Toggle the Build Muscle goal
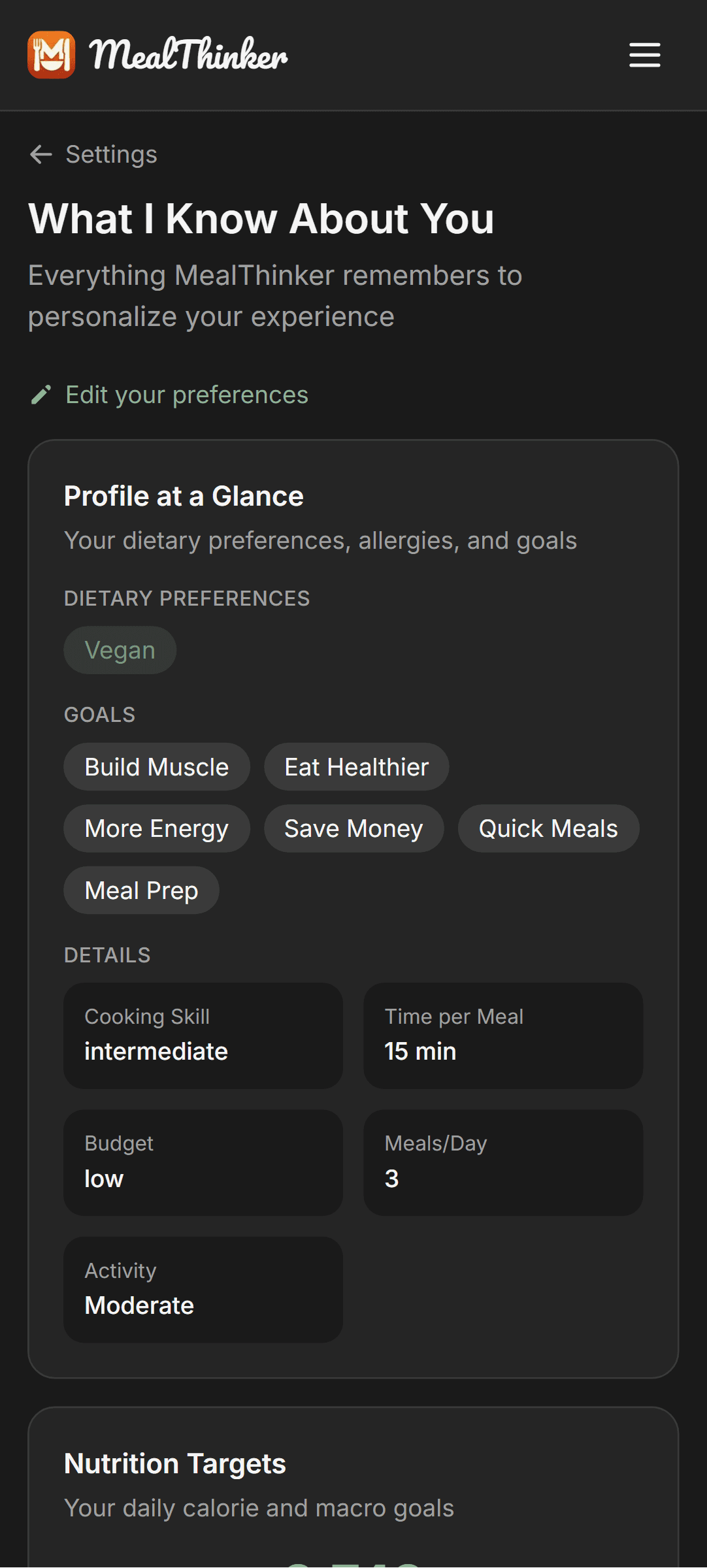The width and height of the screenshot is (707, 1568). (x=156, y=766)
